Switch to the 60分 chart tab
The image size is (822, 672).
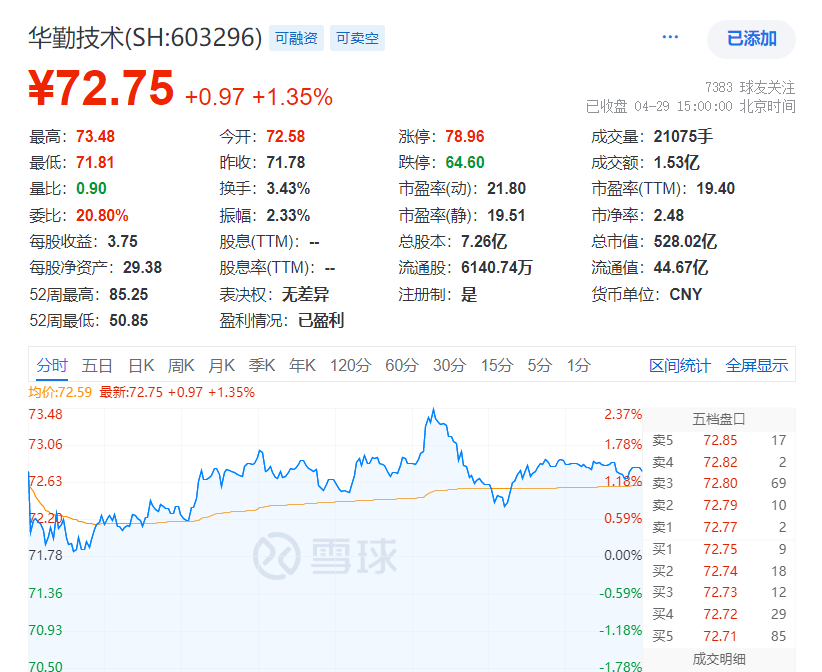tap(402, 365)
